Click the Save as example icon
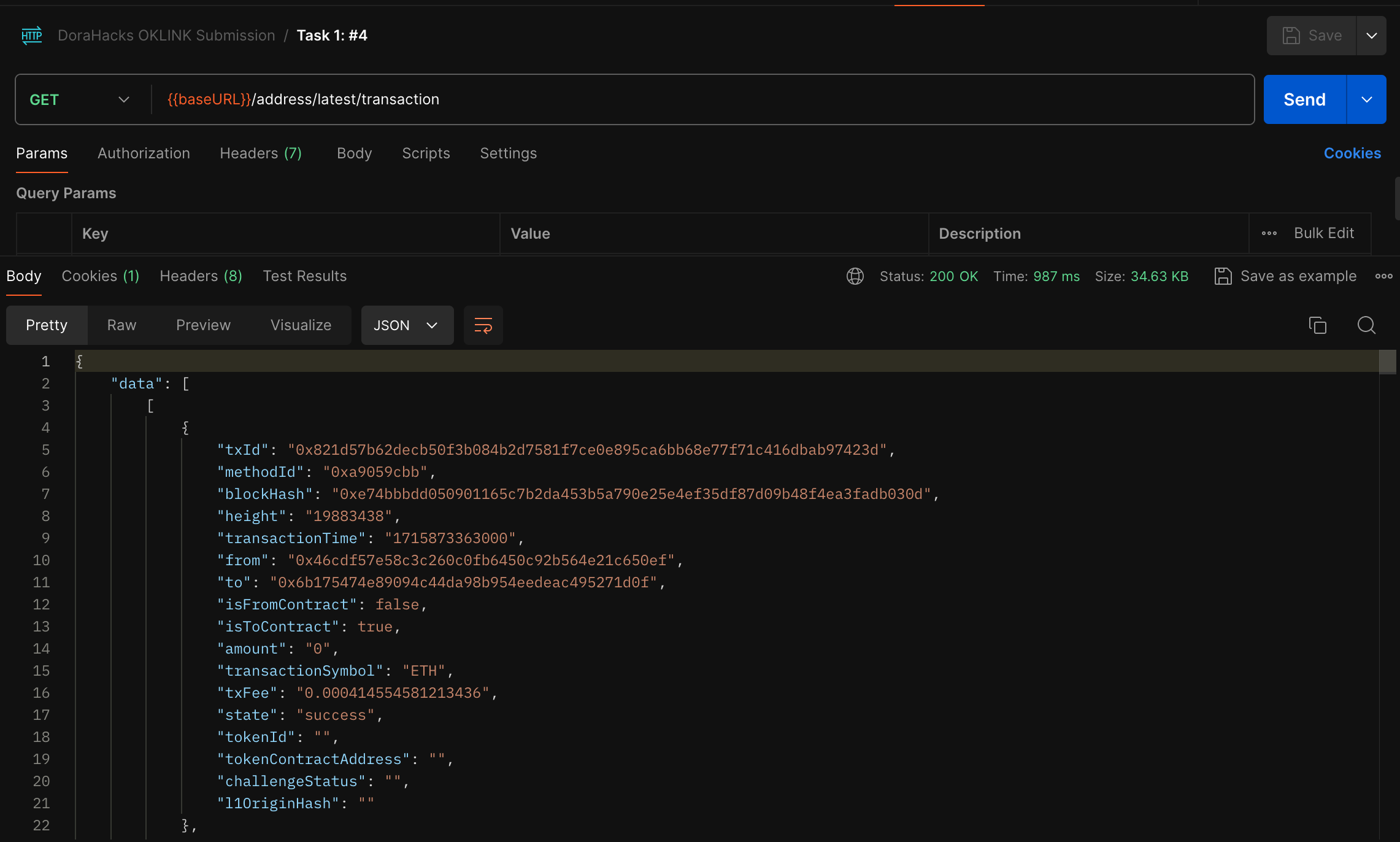 [x=1223, y=276]
